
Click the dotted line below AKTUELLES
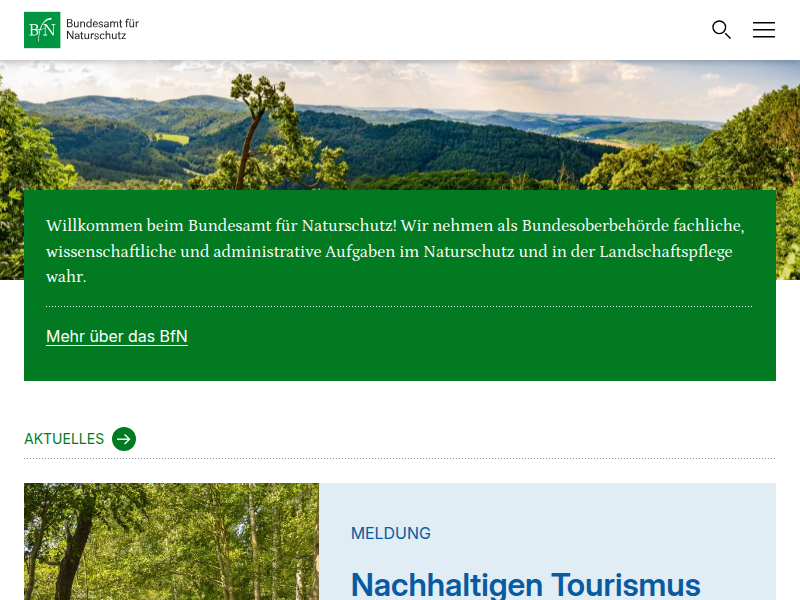coord(399,458)
